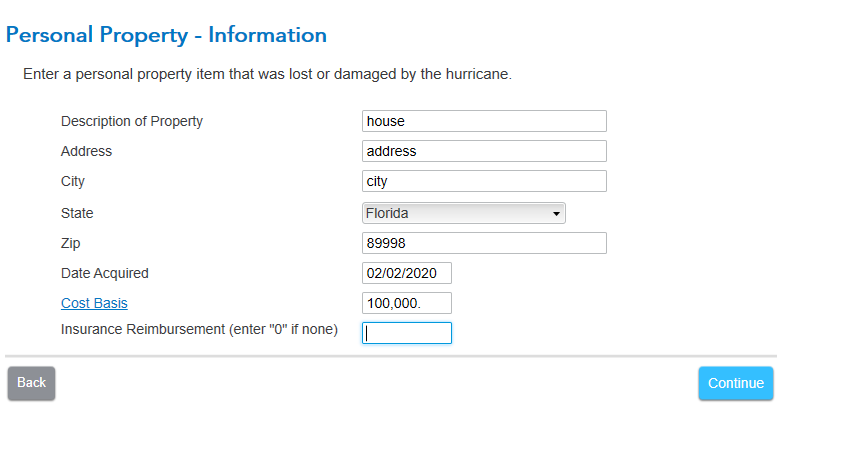The image size is (845, 464).
Task: Click the City label text
Action: (73, 182)
